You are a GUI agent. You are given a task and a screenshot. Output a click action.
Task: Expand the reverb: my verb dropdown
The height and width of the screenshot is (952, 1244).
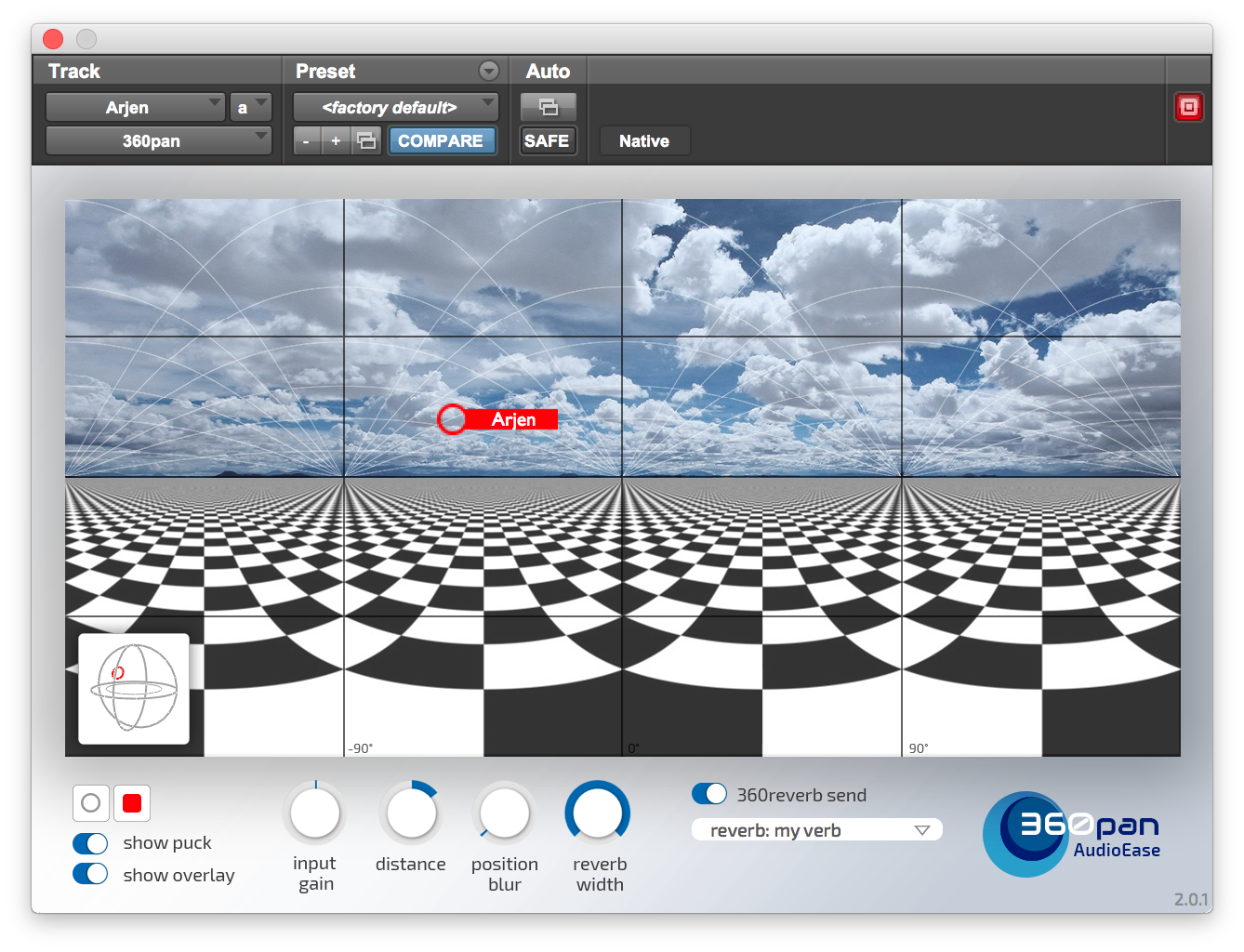point(816,830)
